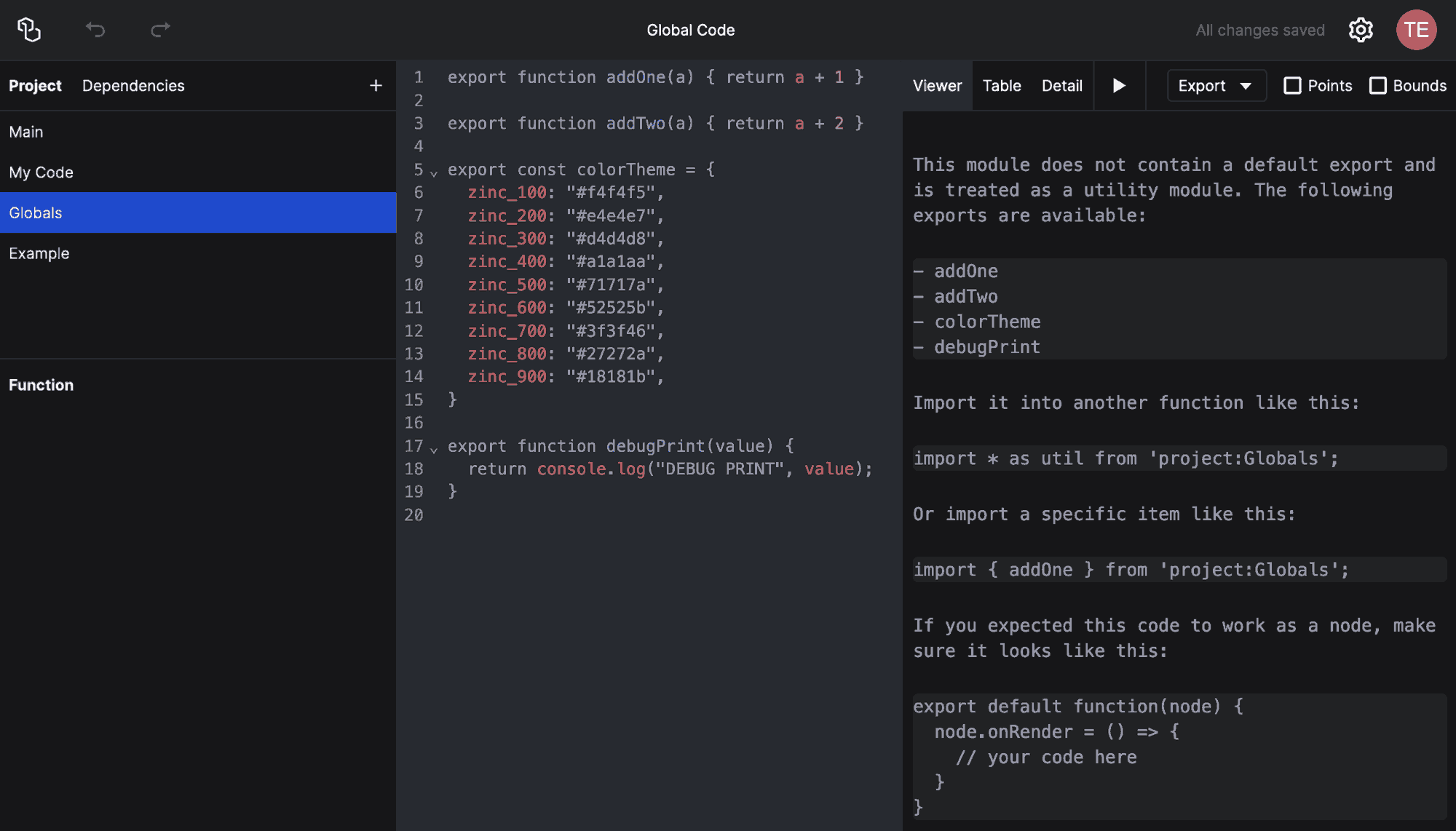Undo the last change

tap(95, 30)
